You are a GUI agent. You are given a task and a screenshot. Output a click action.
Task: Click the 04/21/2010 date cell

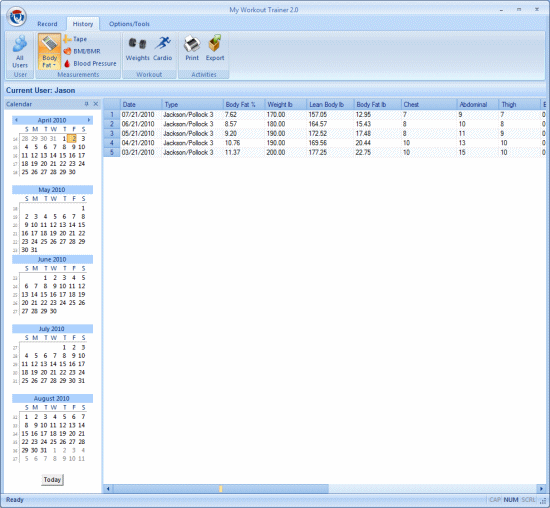coord(141,143)
